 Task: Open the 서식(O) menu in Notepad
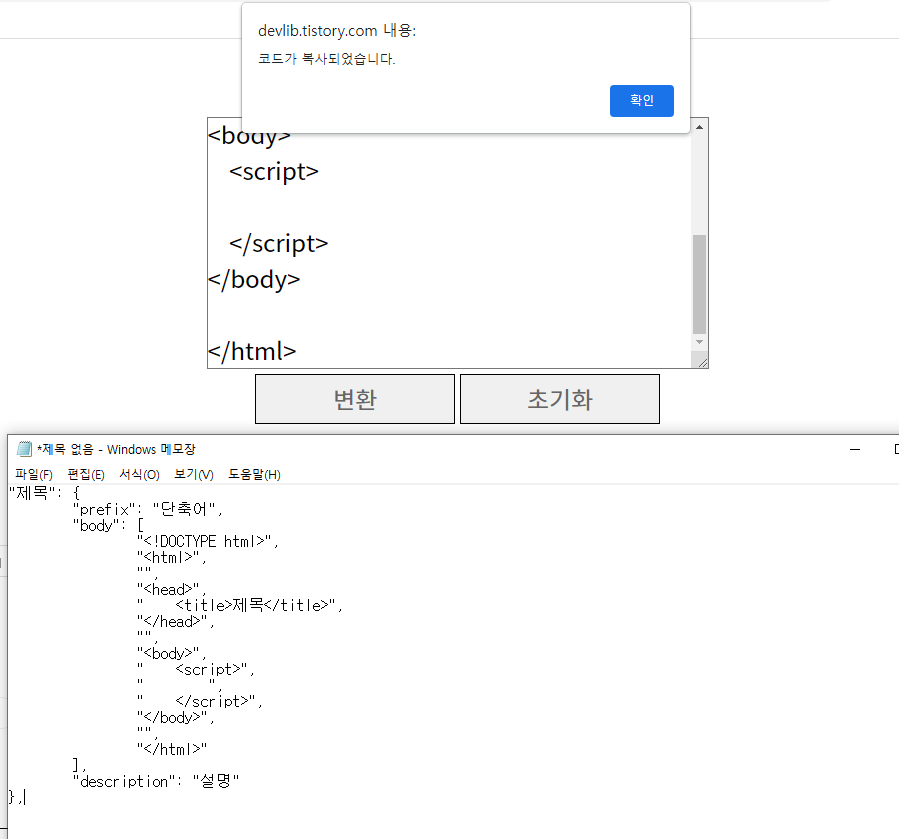coord(139,474)
